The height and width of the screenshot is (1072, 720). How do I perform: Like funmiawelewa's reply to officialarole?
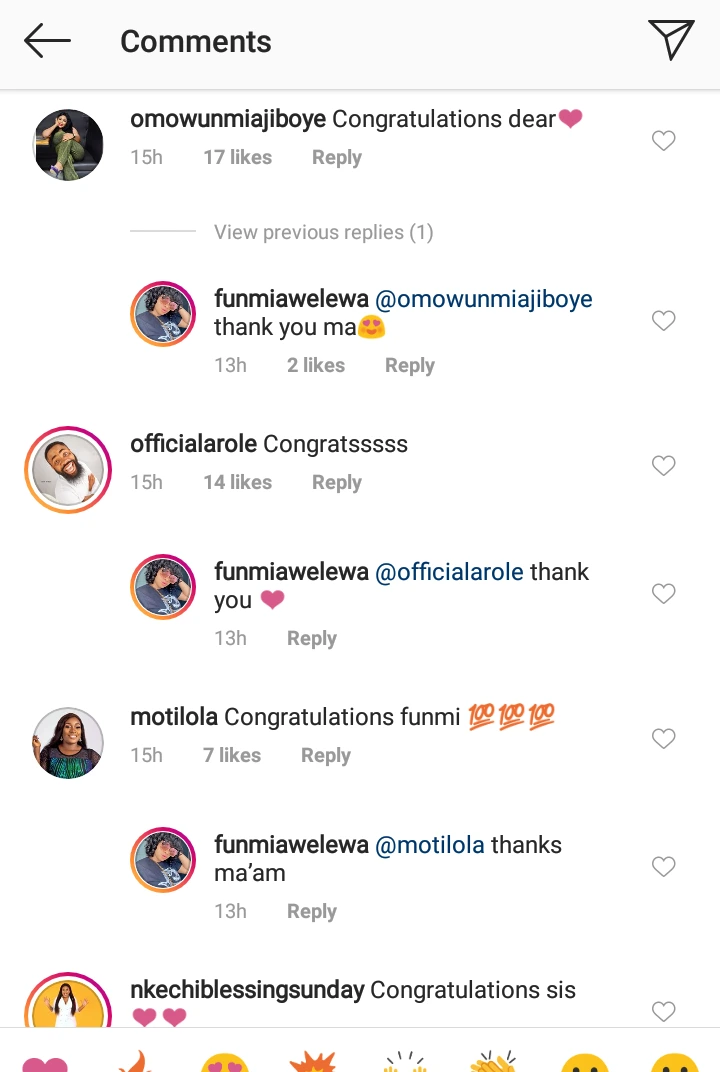(663, 594)
